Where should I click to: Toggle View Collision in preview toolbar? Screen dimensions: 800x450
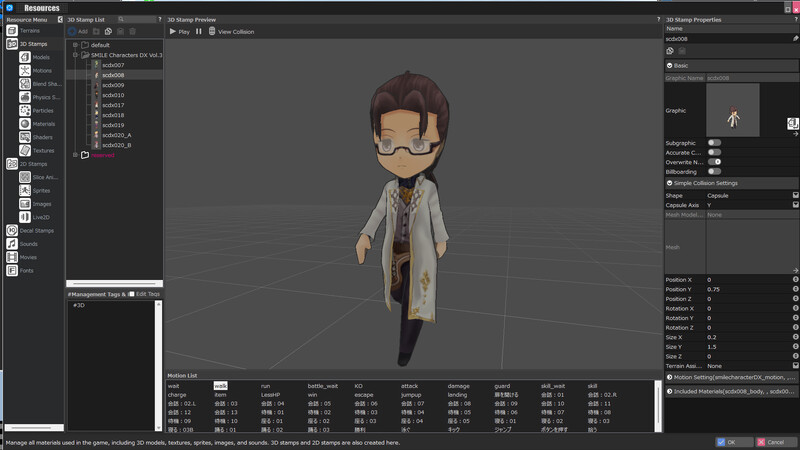tap(231, 32)
